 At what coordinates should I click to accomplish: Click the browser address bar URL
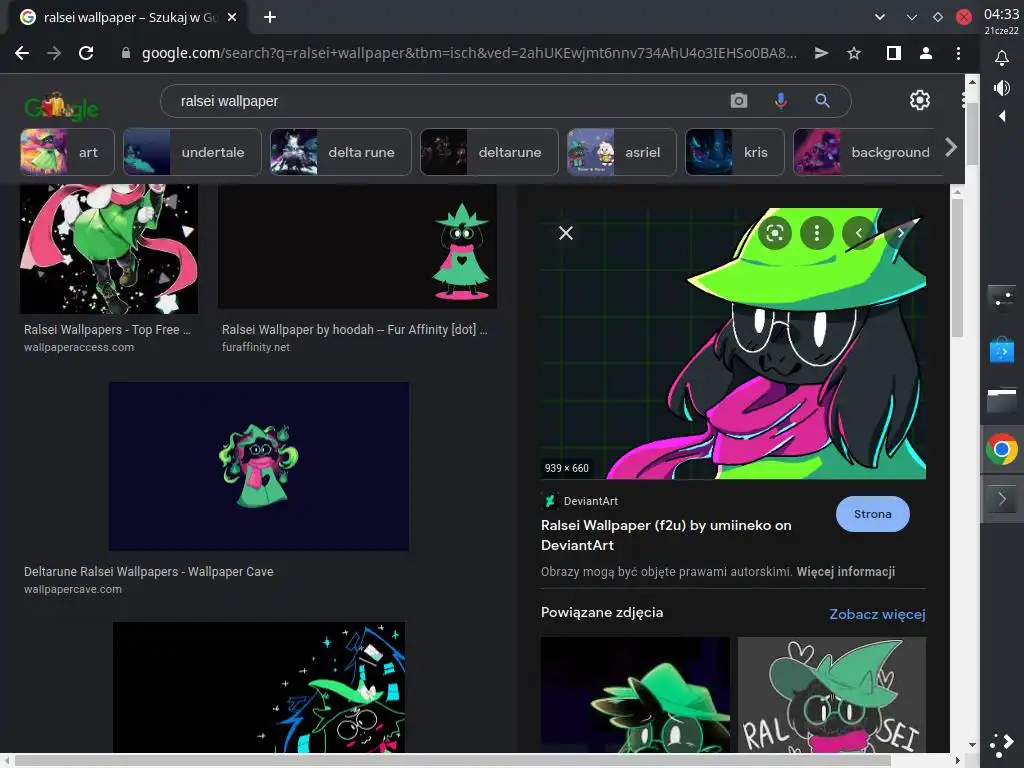469,53
